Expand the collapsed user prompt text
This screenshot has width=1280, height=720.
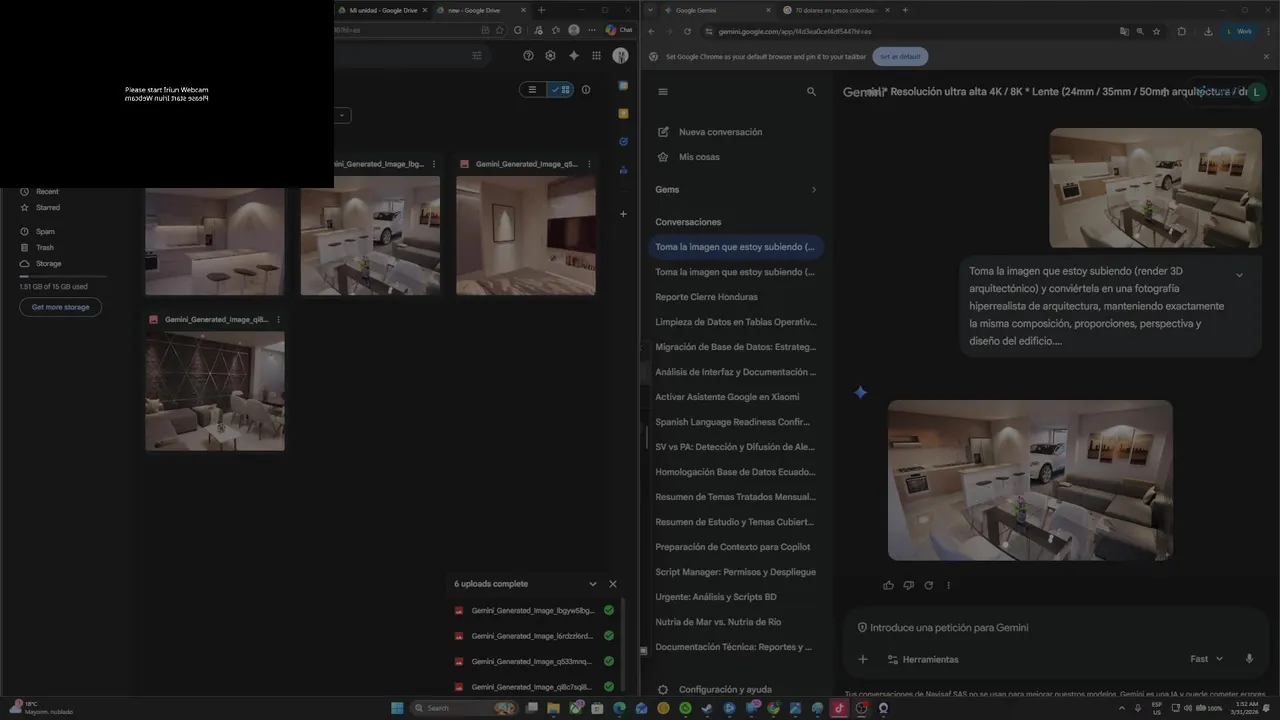pos(1239,275)
